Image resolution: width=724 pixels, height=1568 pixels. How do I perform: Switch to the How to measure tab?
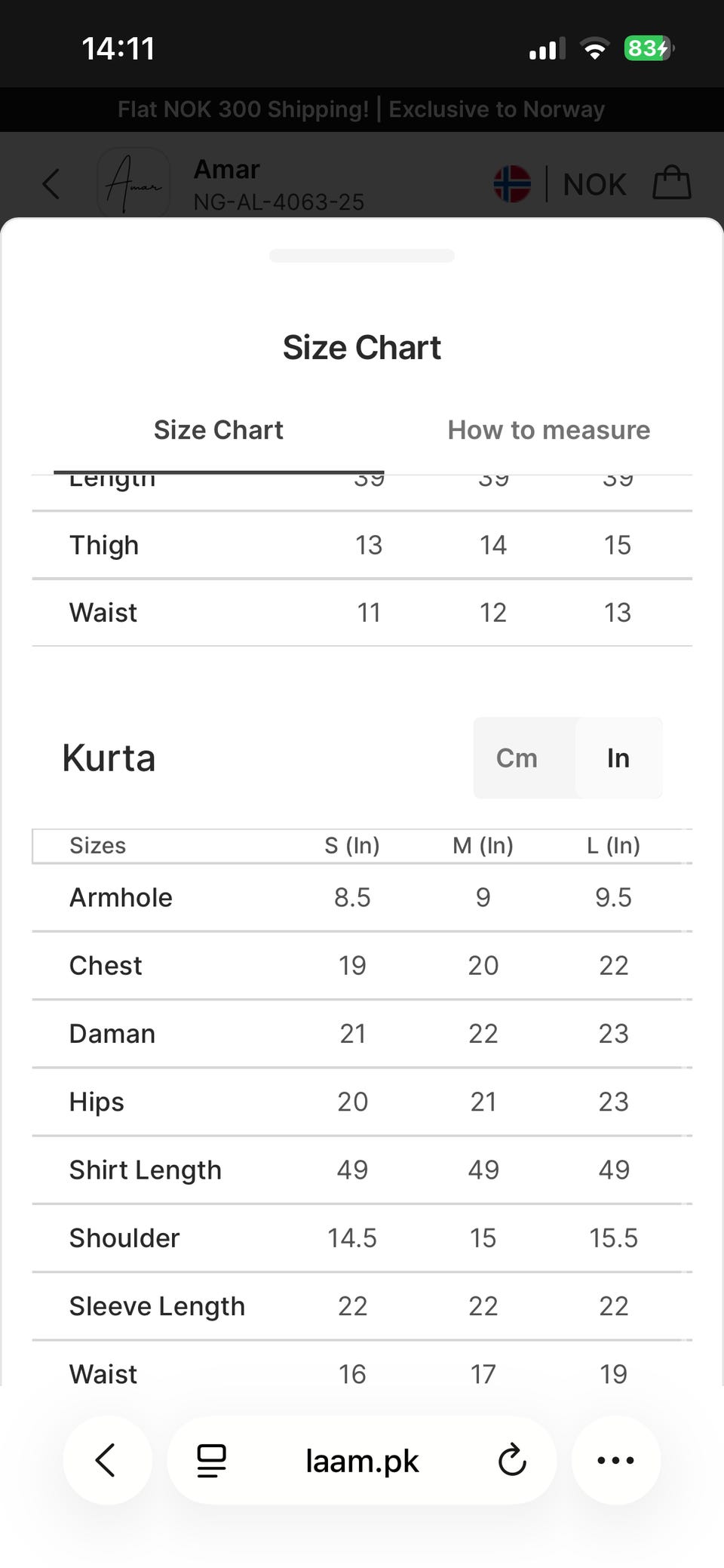coord(549,430)
